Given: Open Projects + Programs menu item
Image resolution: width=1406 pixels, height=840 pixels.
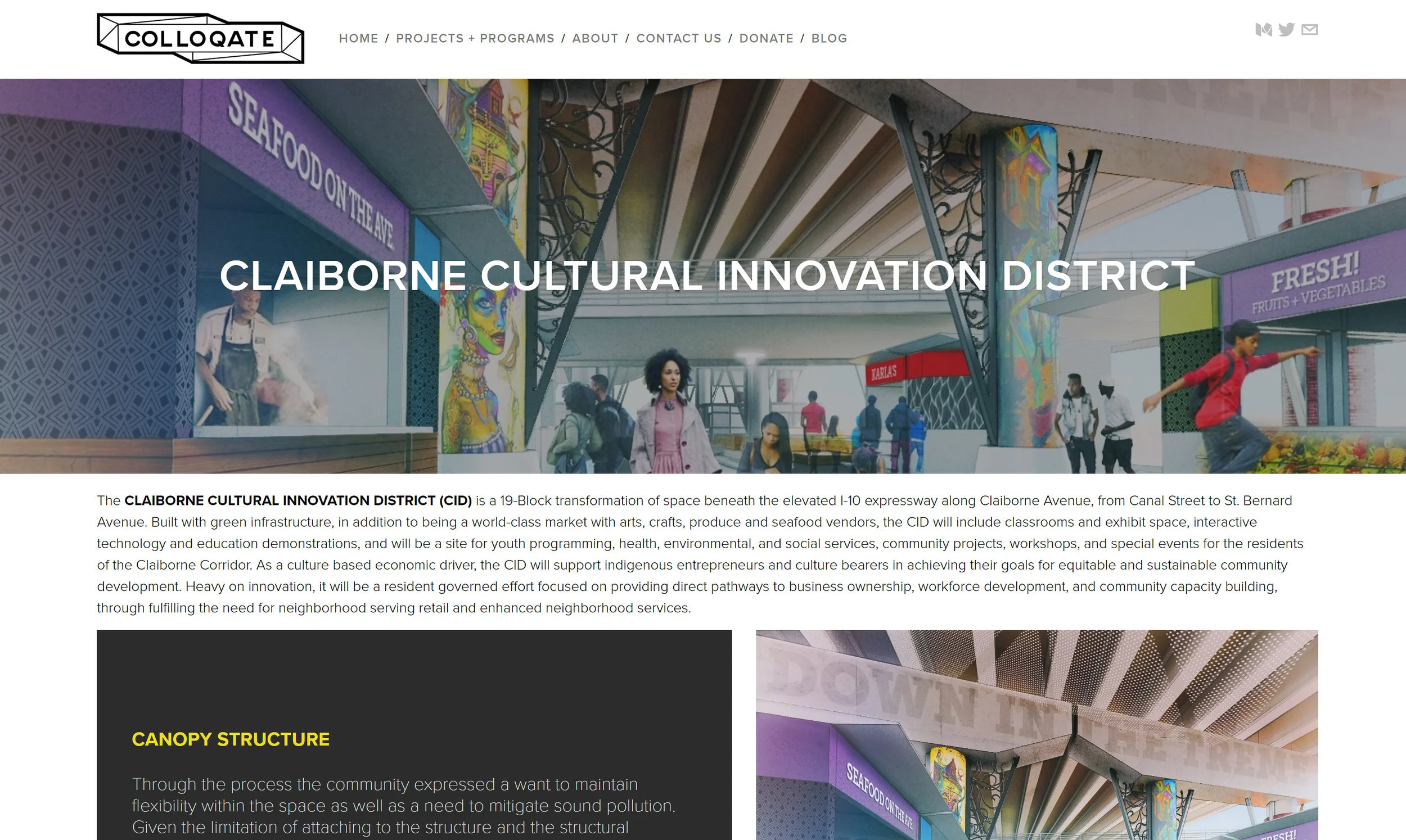Looking at the screenshot, I should point(475,38).
